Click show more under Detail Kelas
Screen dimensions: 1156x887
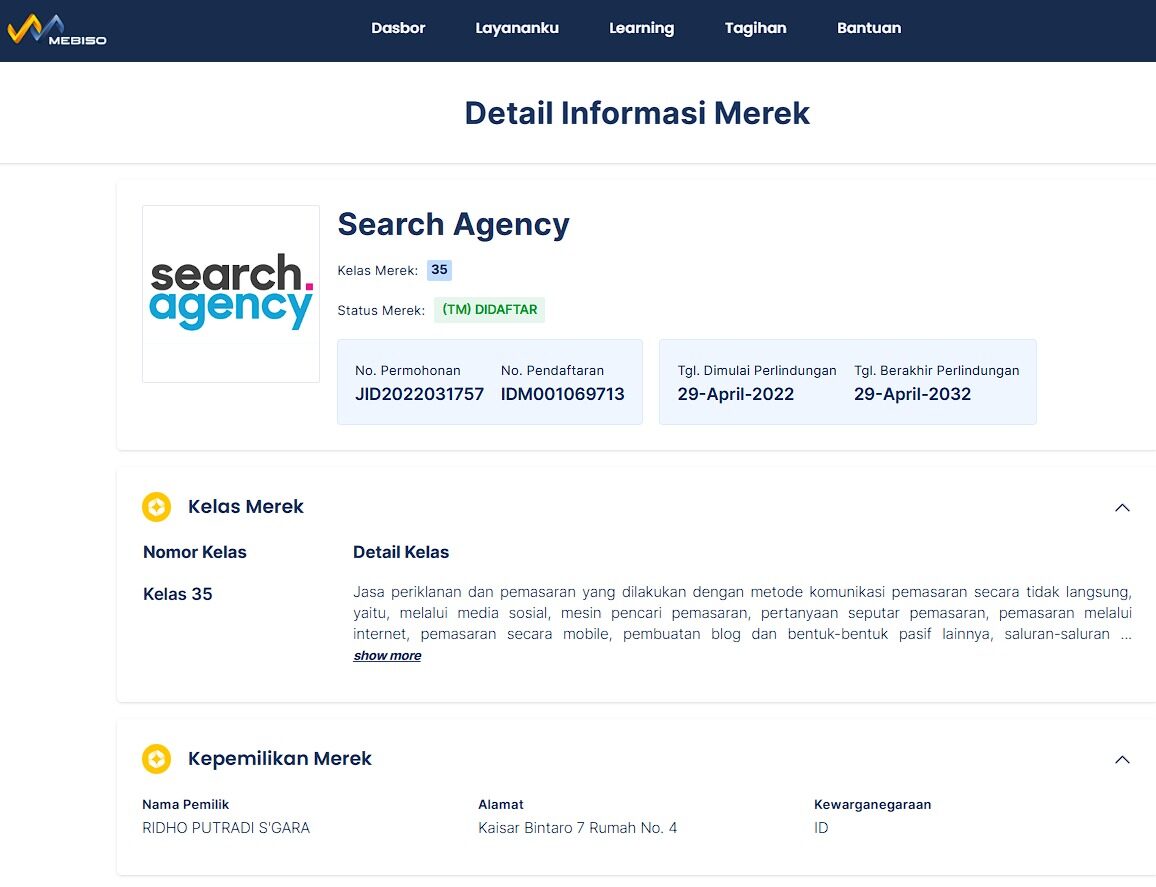tap(387, 655)
